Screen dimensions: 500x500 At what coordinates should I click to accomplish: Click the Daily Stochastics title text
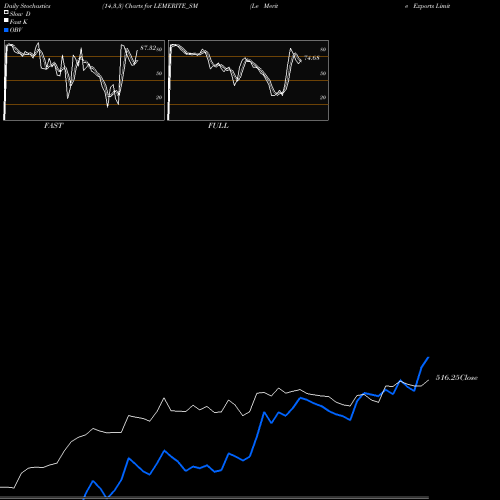pos(27,6)
